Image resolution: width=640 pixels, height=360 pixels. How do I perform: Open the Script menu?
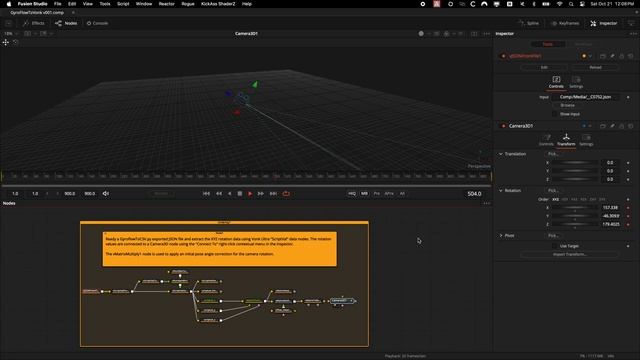click(x=123, y=4)
